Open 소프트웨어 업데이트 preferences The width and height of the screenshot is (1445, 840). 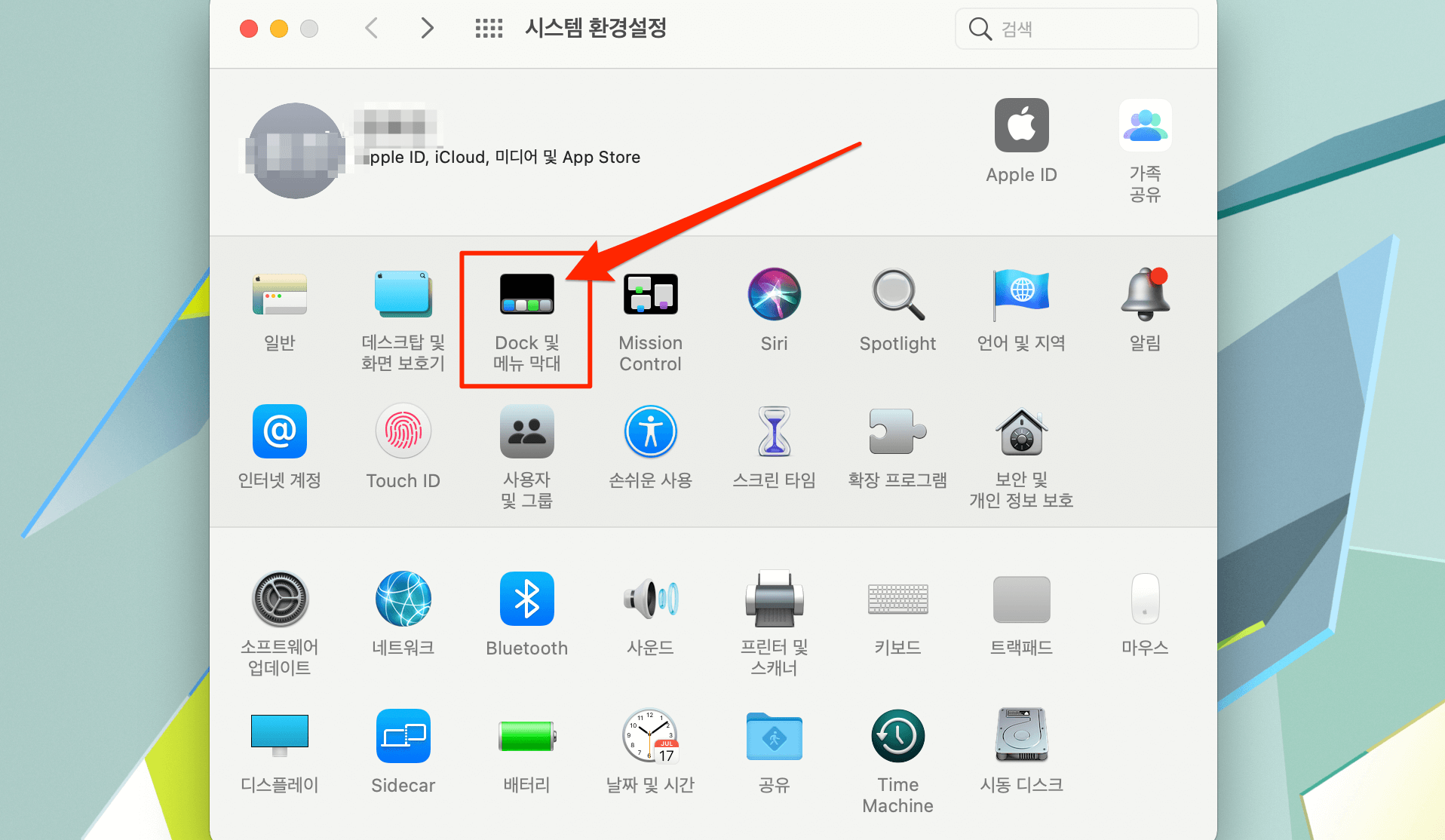[x=280, y=599]
